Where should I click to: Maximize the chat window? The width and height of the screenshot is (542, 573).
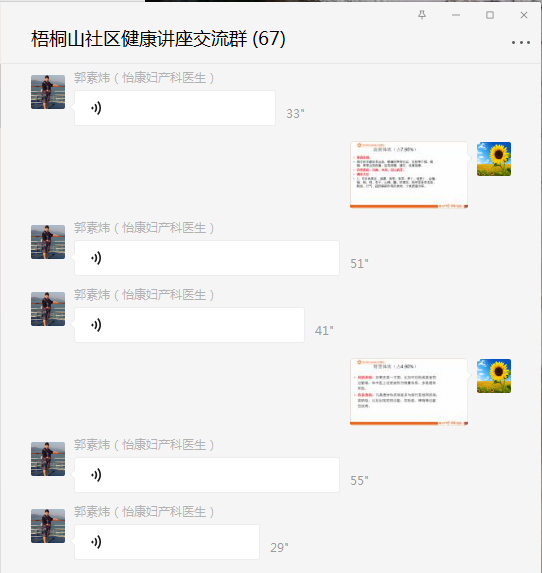coord(490,15)
